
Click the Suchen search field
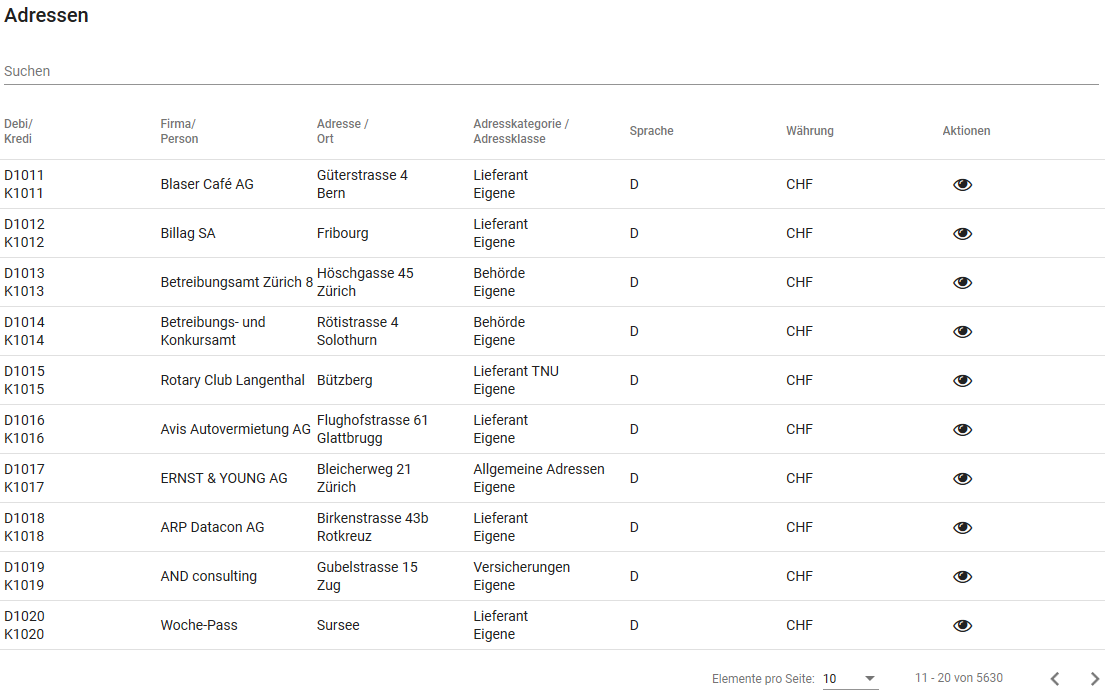pyautogui.click(x=550, y=72)
